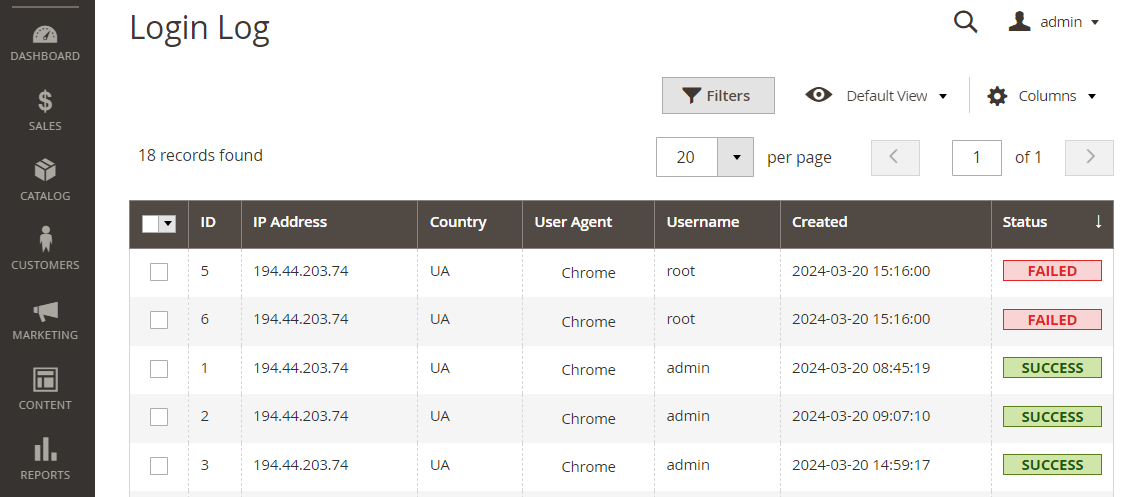Tick checkbox for login ID 3
The image size is (1121, 497).
pos(159,466)
